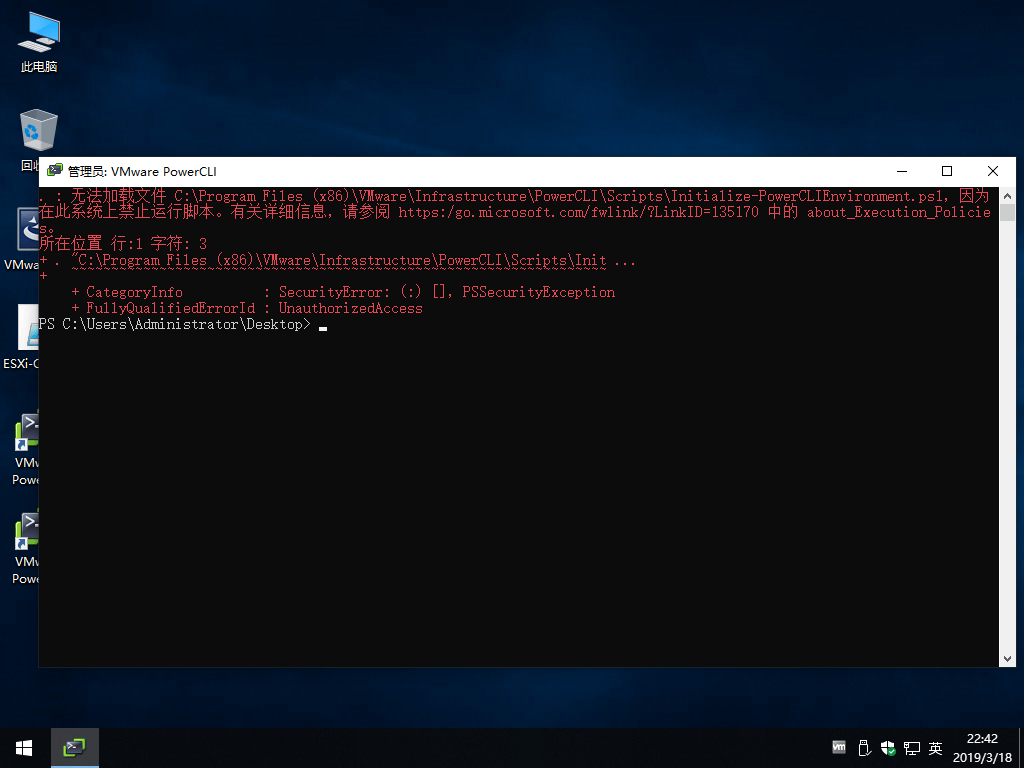Image resolution: width=1024 pixels, height=768 pixels.
Task: Select the lower VMware PowerCLI desktop shortcut
Action: point(25,538)
